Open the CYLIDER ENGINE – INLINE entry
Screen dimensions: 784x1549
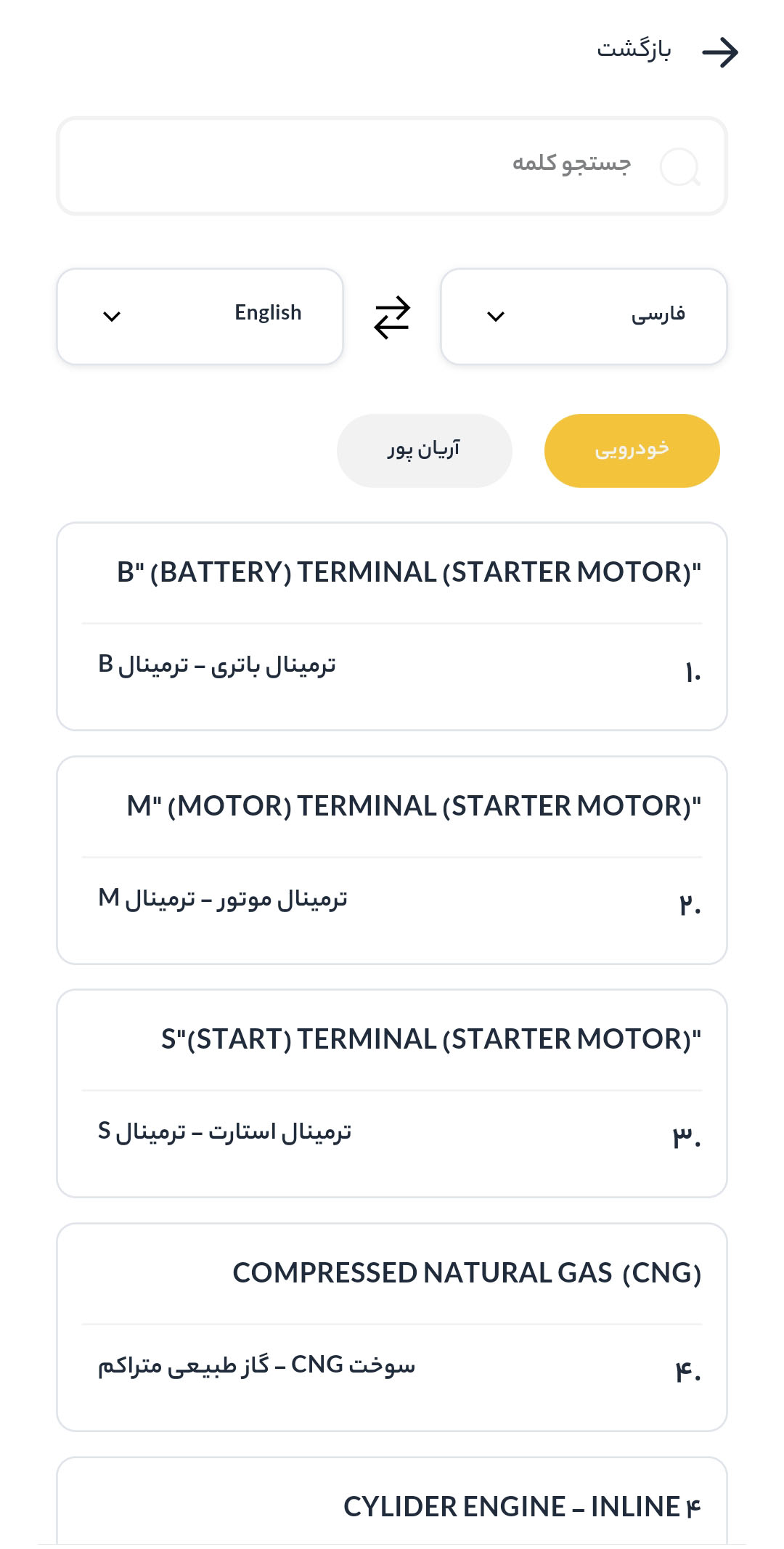coord(521,1507)
